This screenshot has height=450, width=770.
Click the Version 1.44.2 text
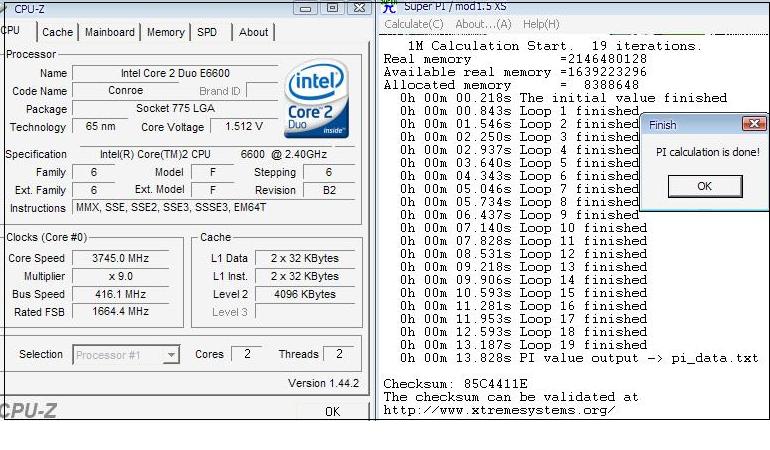(x=323, y=383)
